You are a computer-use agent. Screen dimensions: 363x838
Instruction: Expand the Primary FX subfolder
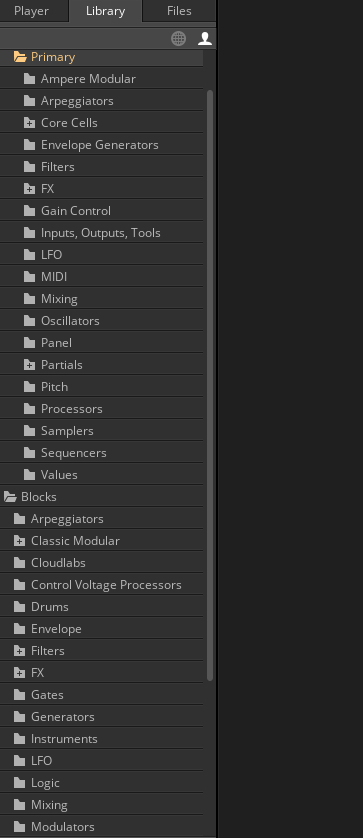tap(29, 189)
